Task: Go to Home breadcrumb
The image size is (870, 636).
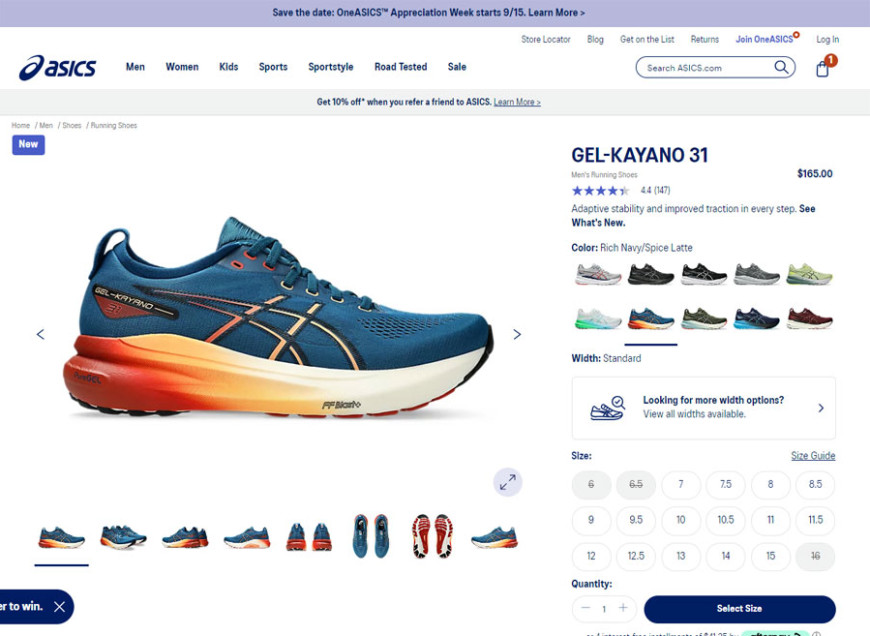Action: click(x=21, y=125)
